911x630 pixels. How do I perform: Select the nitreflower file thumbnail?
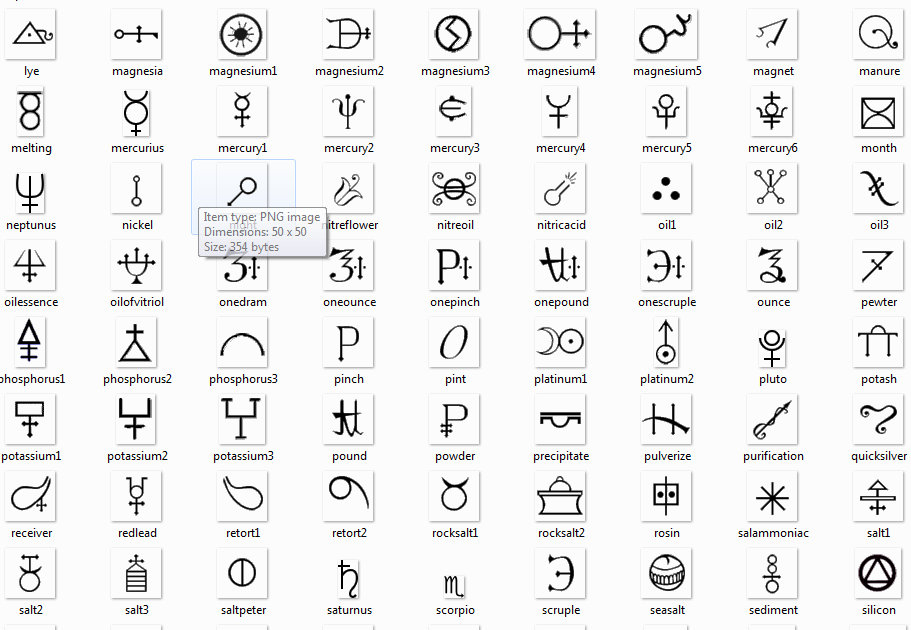click(348, 187)
